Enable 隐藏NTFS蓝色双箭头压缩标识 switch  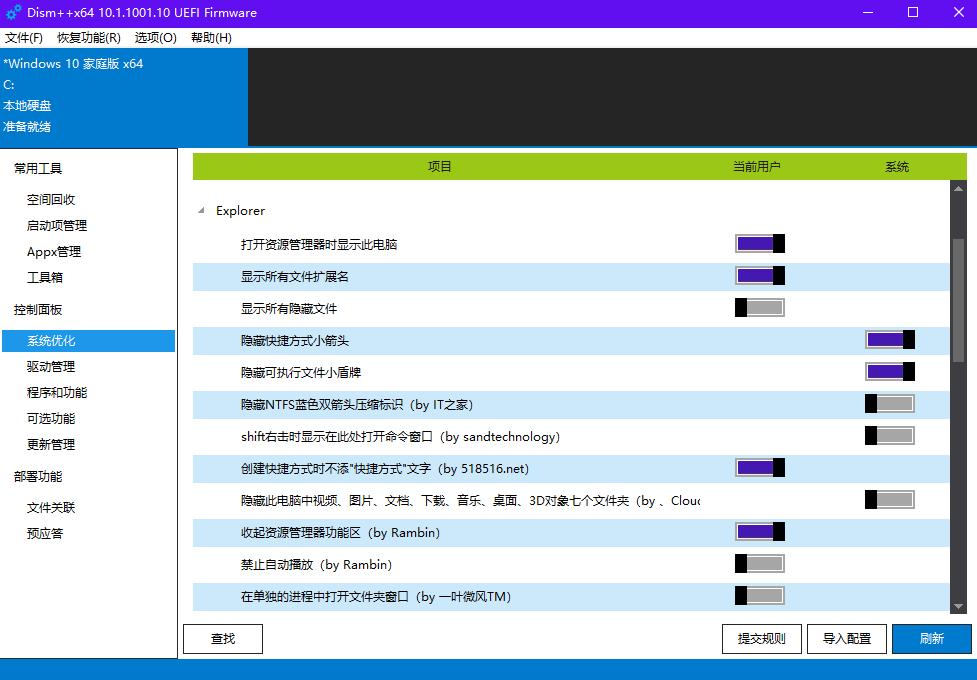tap(890, 404)
